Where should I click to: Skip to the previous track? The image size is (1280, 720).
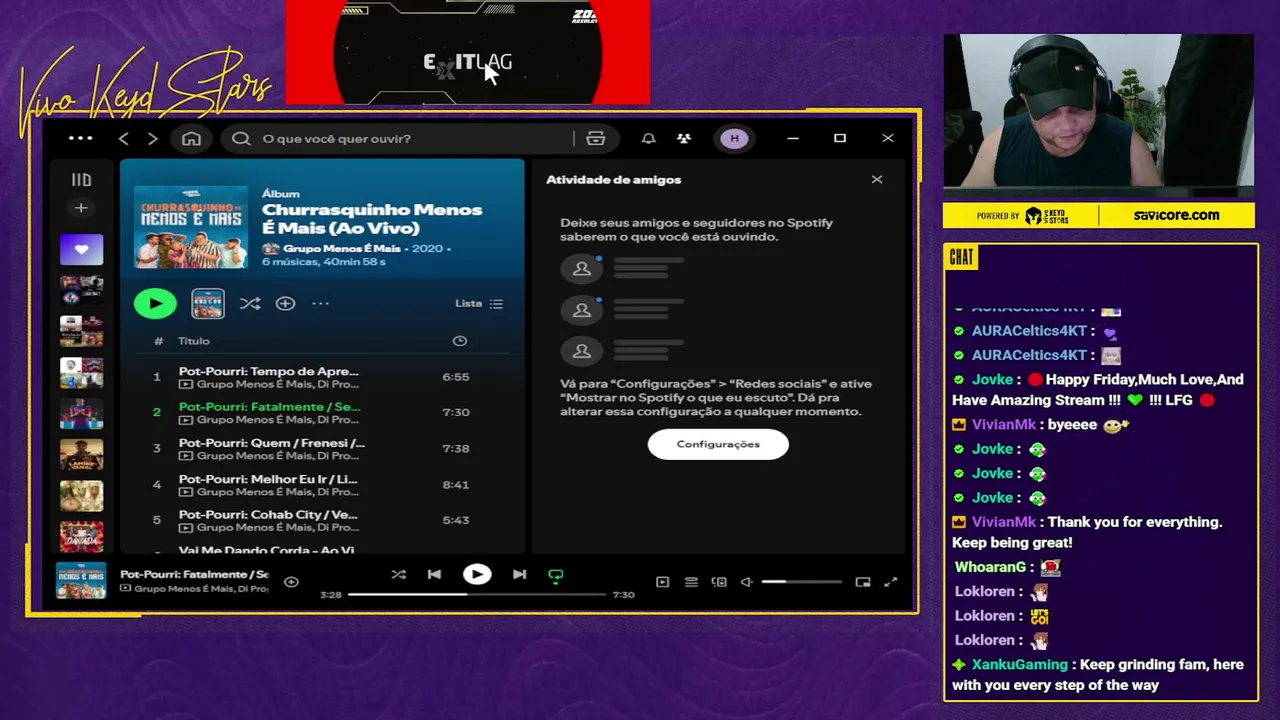[434, 574]
